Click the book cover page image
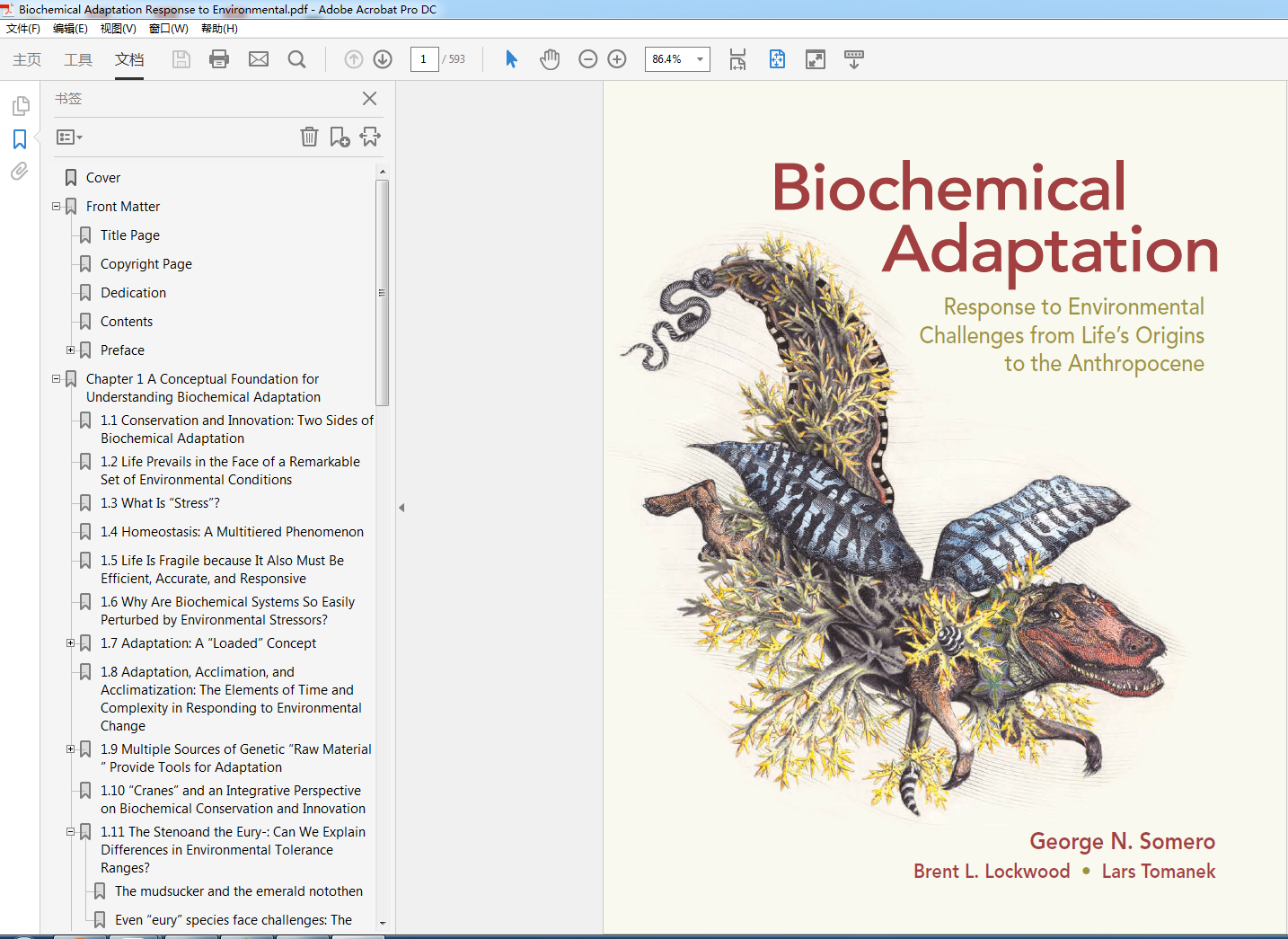 pyautogui.click(x=945, y=508)
